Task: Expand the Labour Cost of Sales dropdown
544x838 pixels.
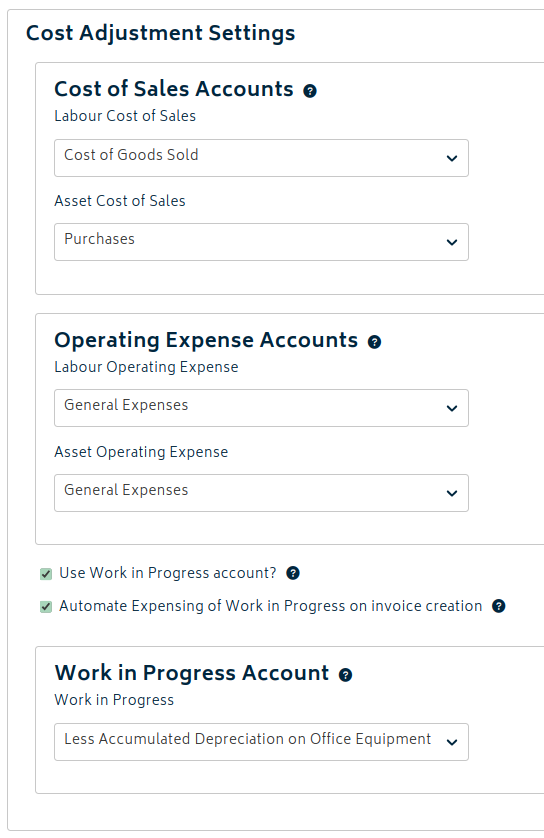Action: tap(261, 158)
